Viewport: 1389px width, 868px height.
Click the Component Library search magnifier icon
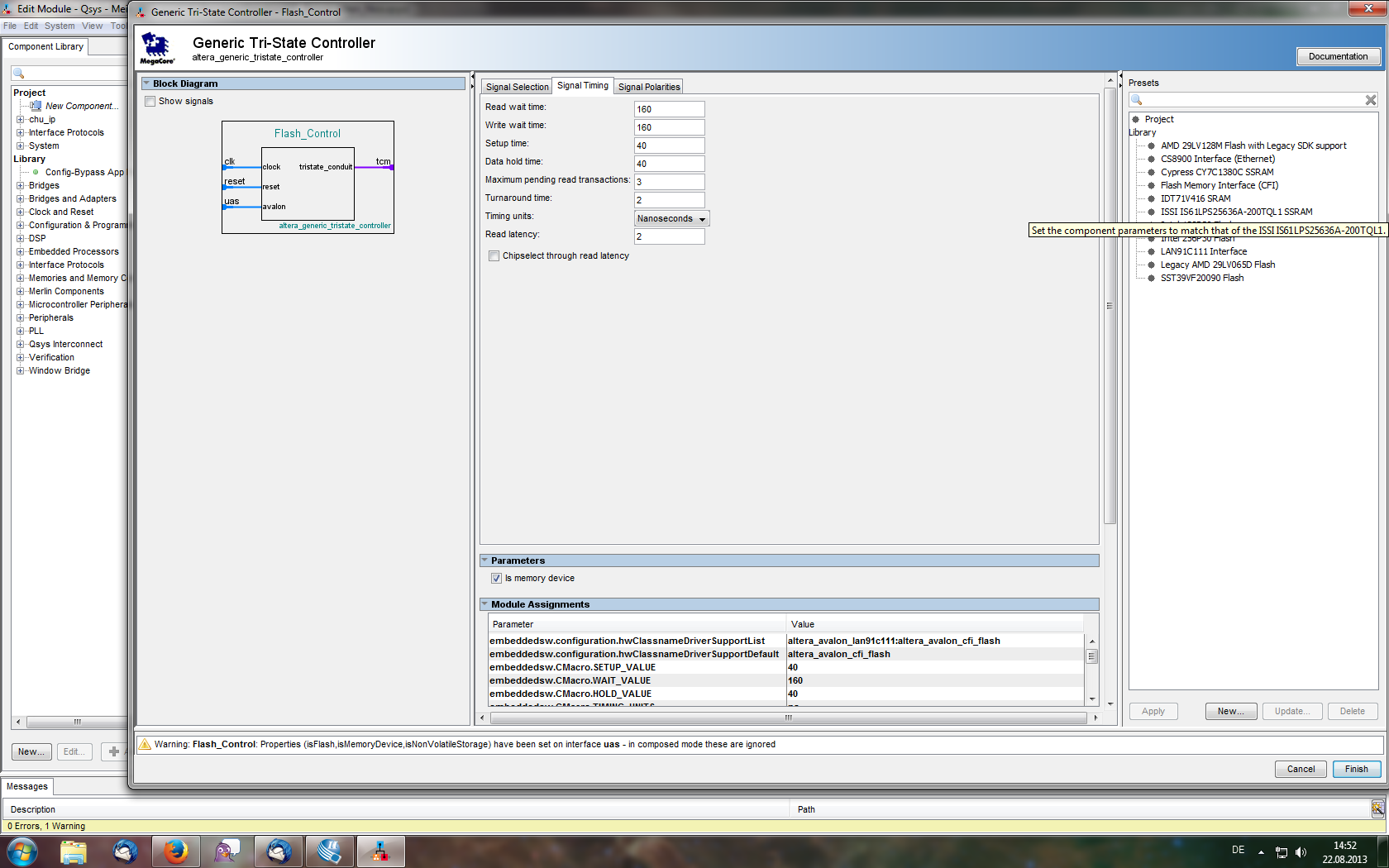tap(18, 74)
